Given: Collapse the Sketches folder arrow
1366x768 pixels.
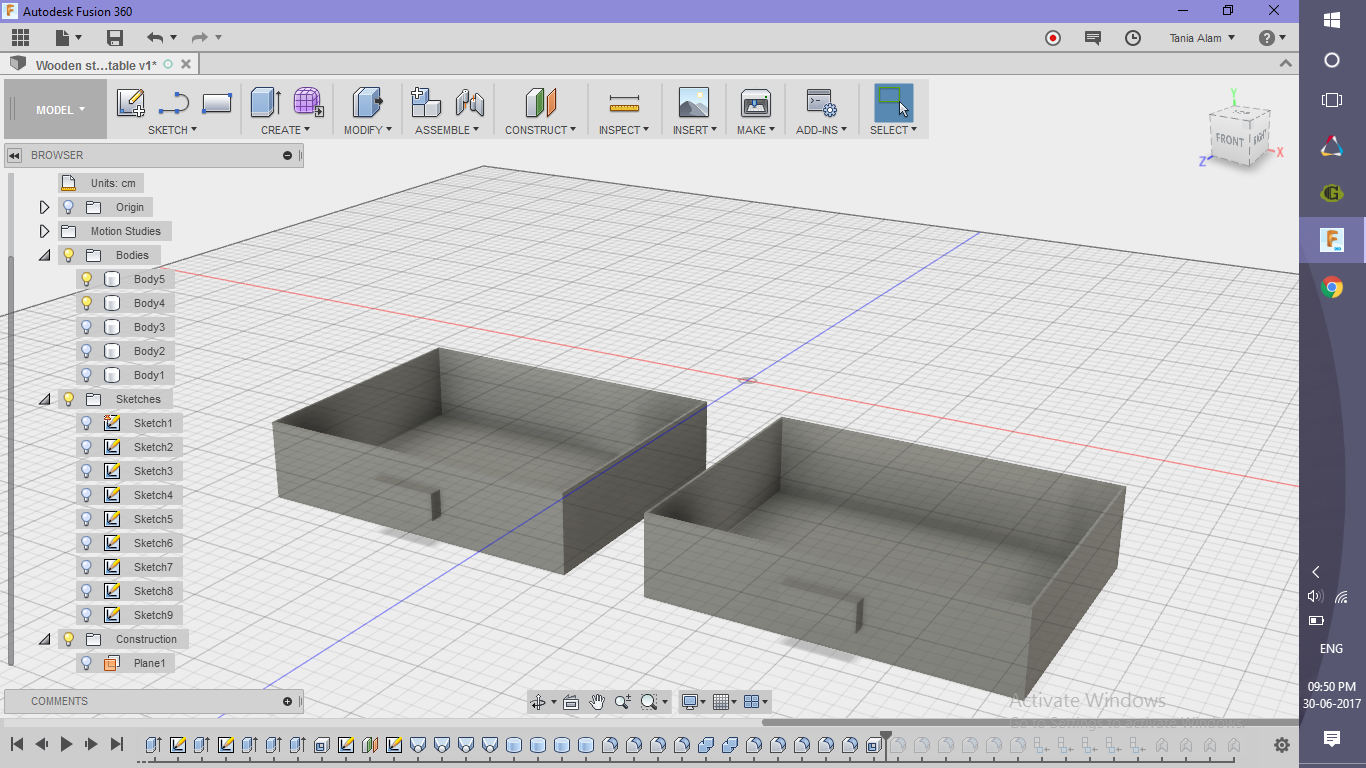Looking at the screenshot, I should [44, 399].
